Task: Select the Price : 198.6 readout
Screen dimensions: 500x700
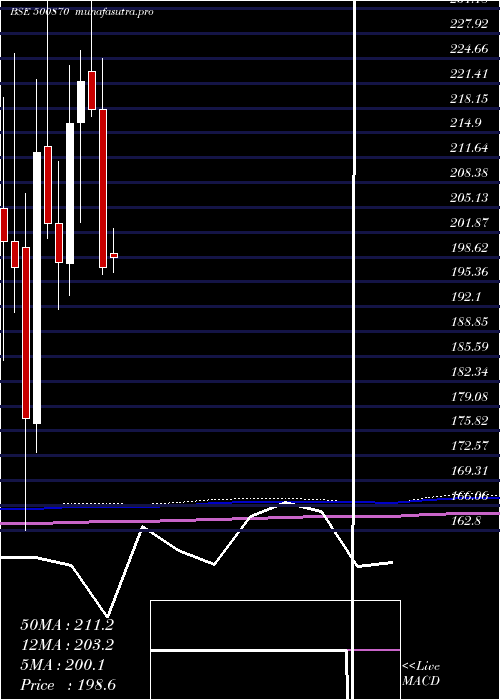Action: pyautogui.click(x=68, y=685)
